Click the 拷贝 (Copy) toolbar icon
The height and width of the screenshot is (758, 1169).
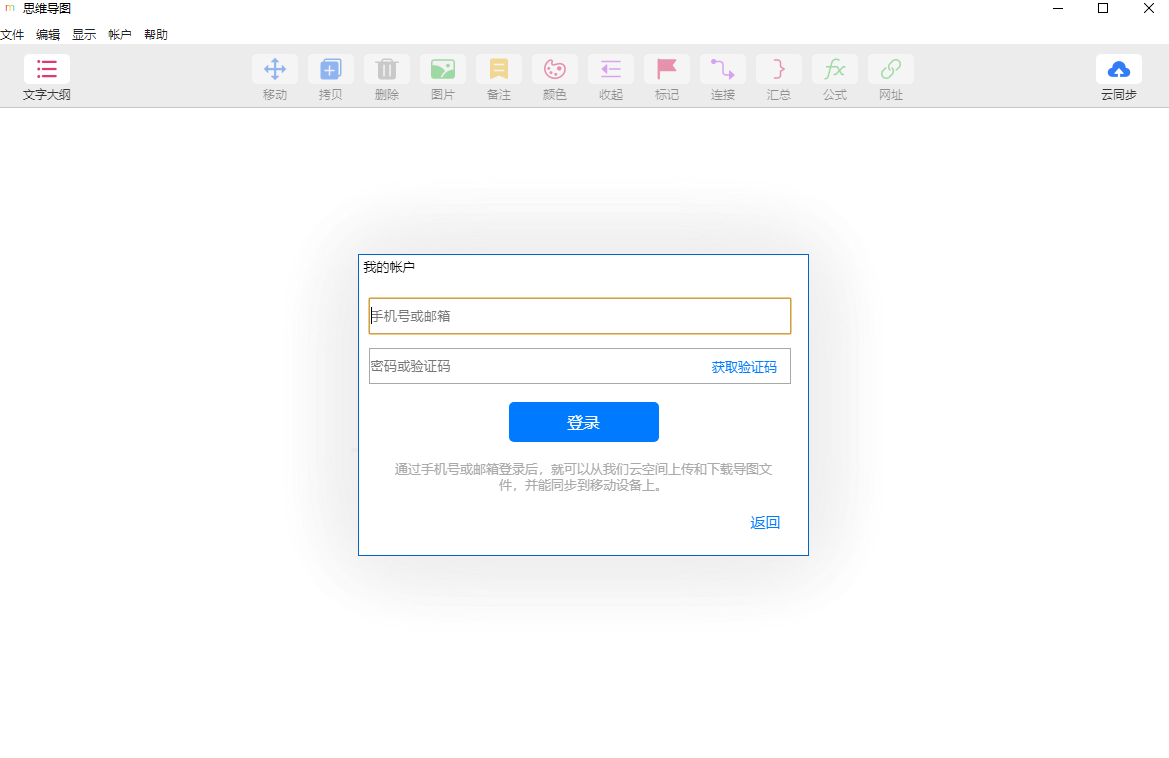[x=330, y=70]
